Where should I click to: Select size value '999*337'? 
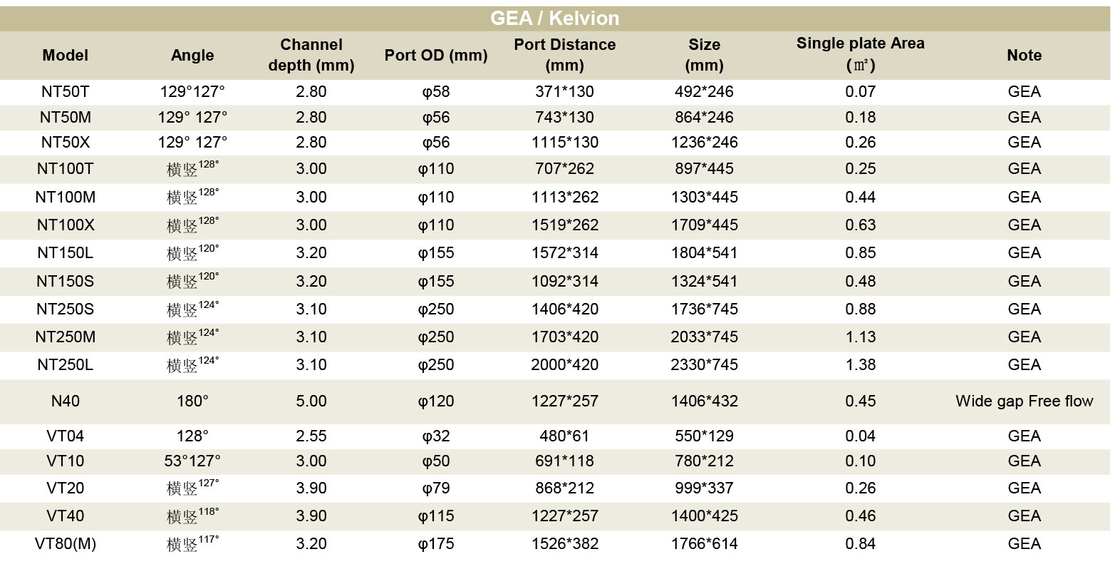[704, 488]
